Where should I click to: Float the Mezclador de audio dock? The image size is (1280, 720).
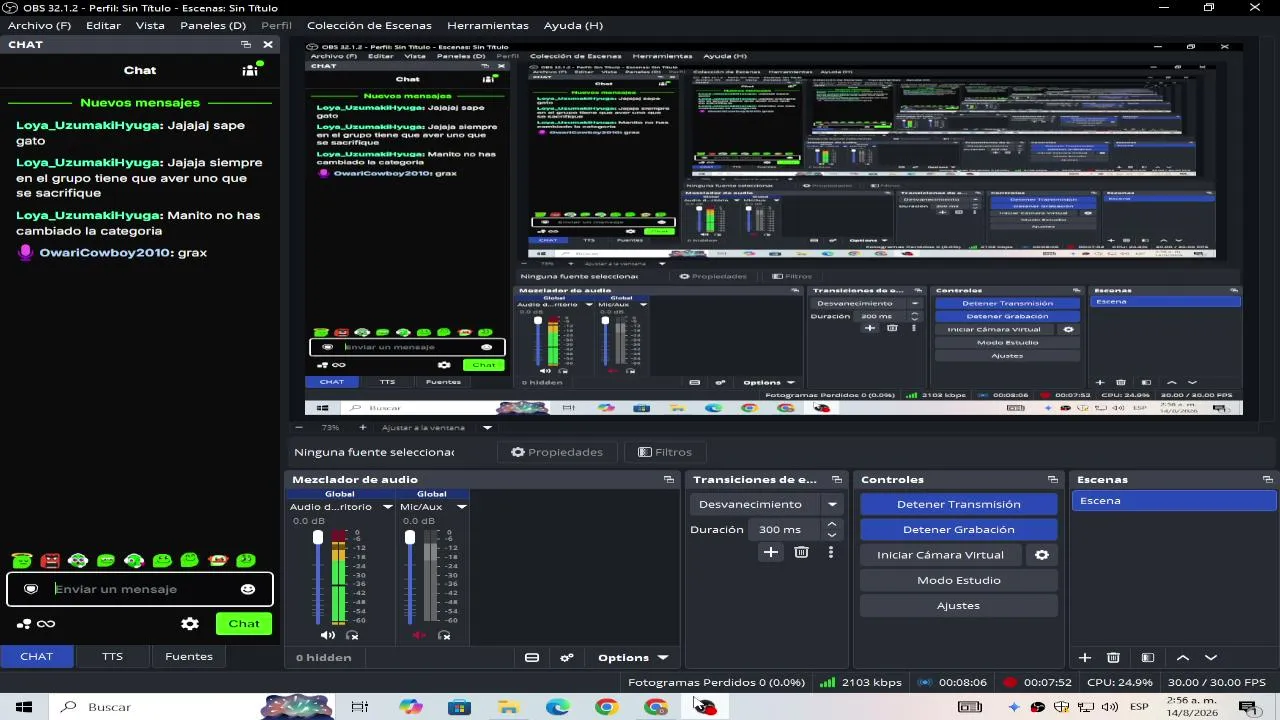pyautogui.click(x=669, y=480)
